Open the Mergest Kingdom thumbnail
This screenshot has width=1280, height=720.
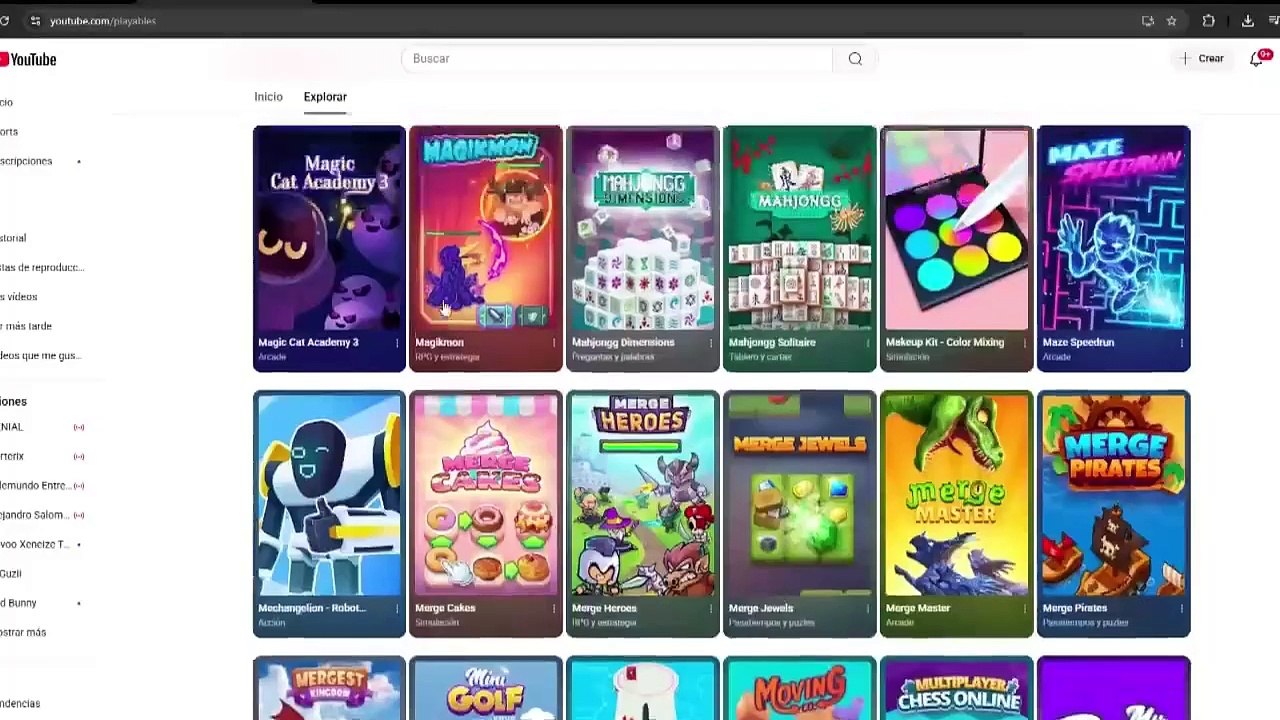click(x=329, y=689)
